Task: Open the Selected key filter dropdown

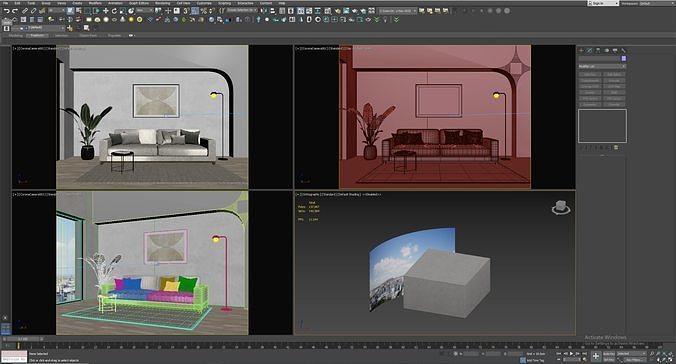Action: coord(631,354)
